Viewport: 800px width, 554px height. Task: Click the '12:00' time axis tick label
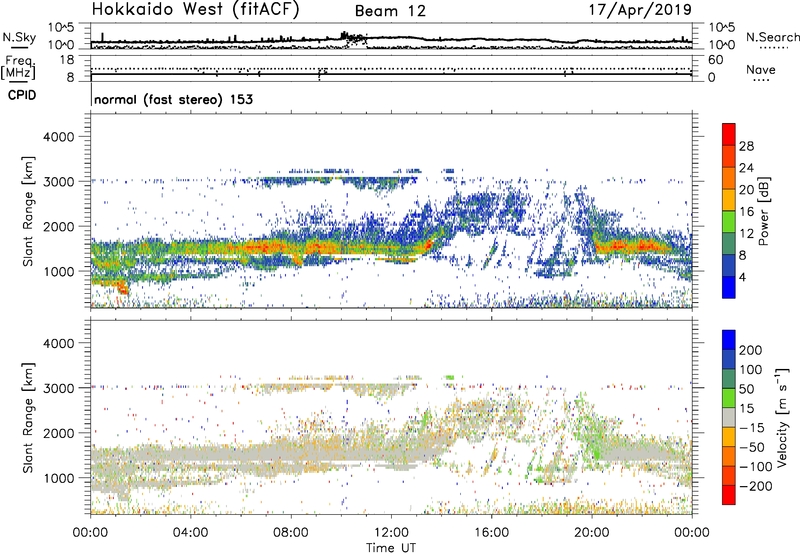tap(391, 533)
